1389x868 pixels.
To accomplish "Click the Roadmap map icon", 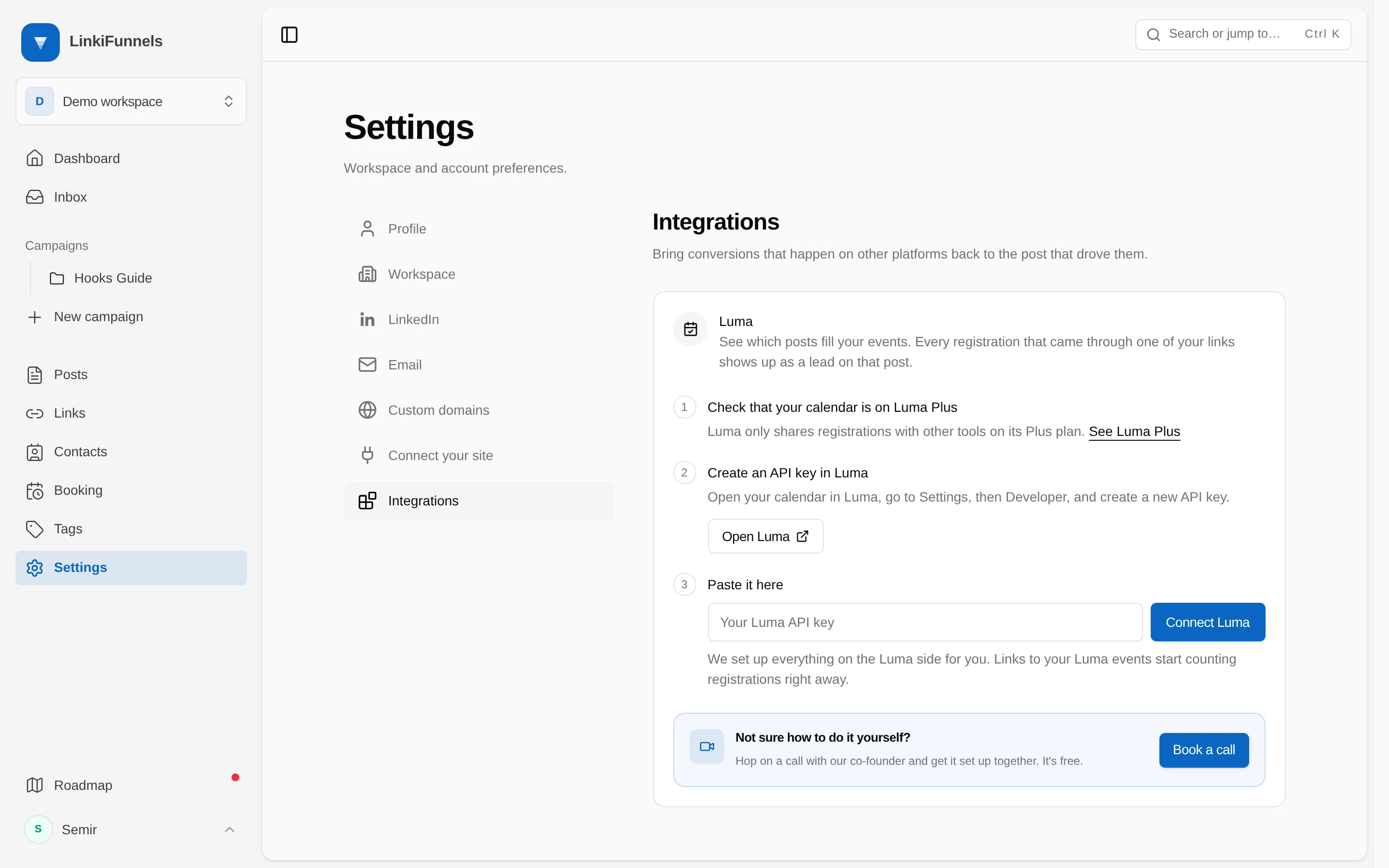I will pos(34,785).
